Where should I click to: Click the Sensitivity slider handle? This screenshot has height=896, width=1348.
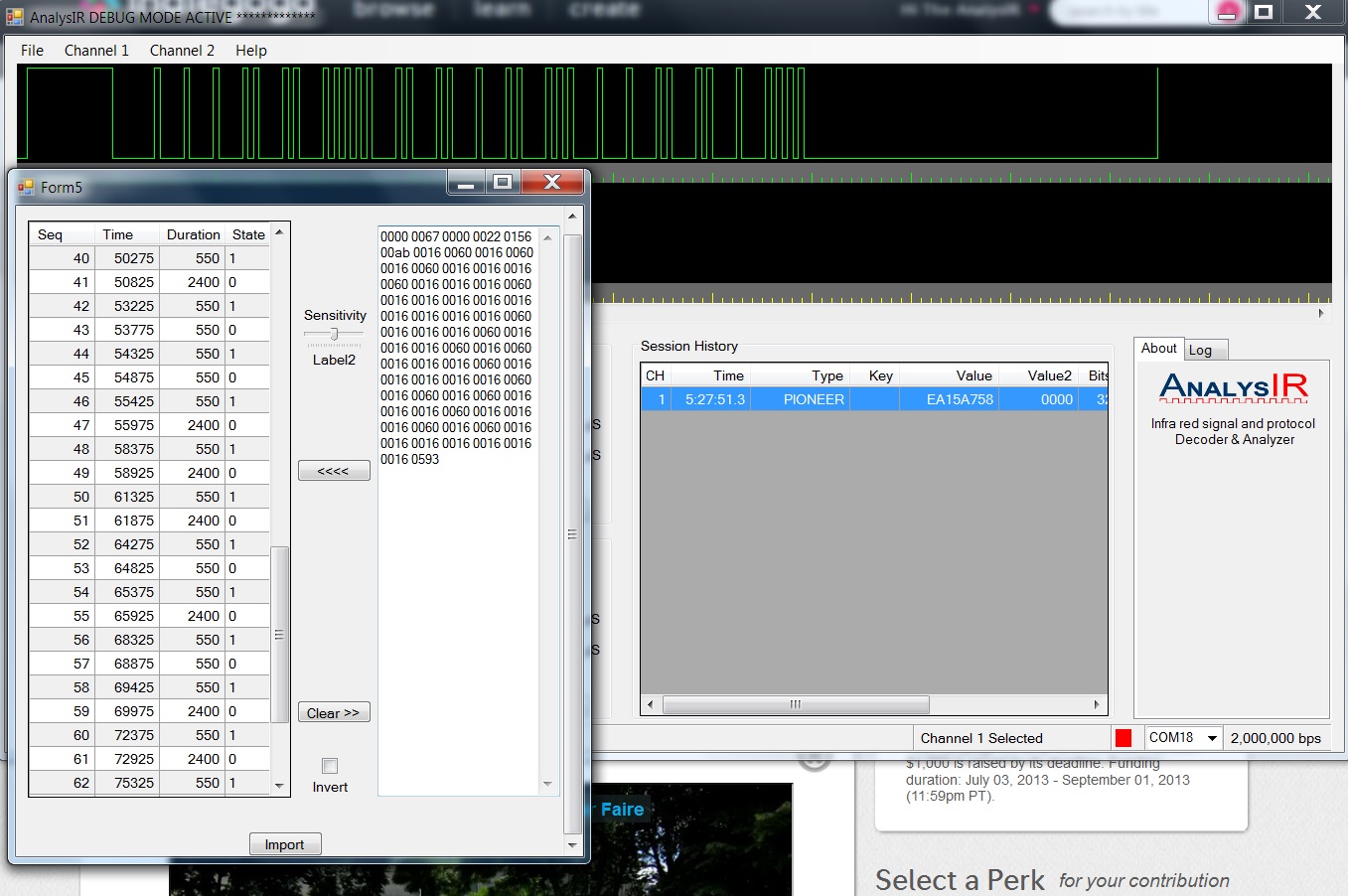(x=334, y=334)
